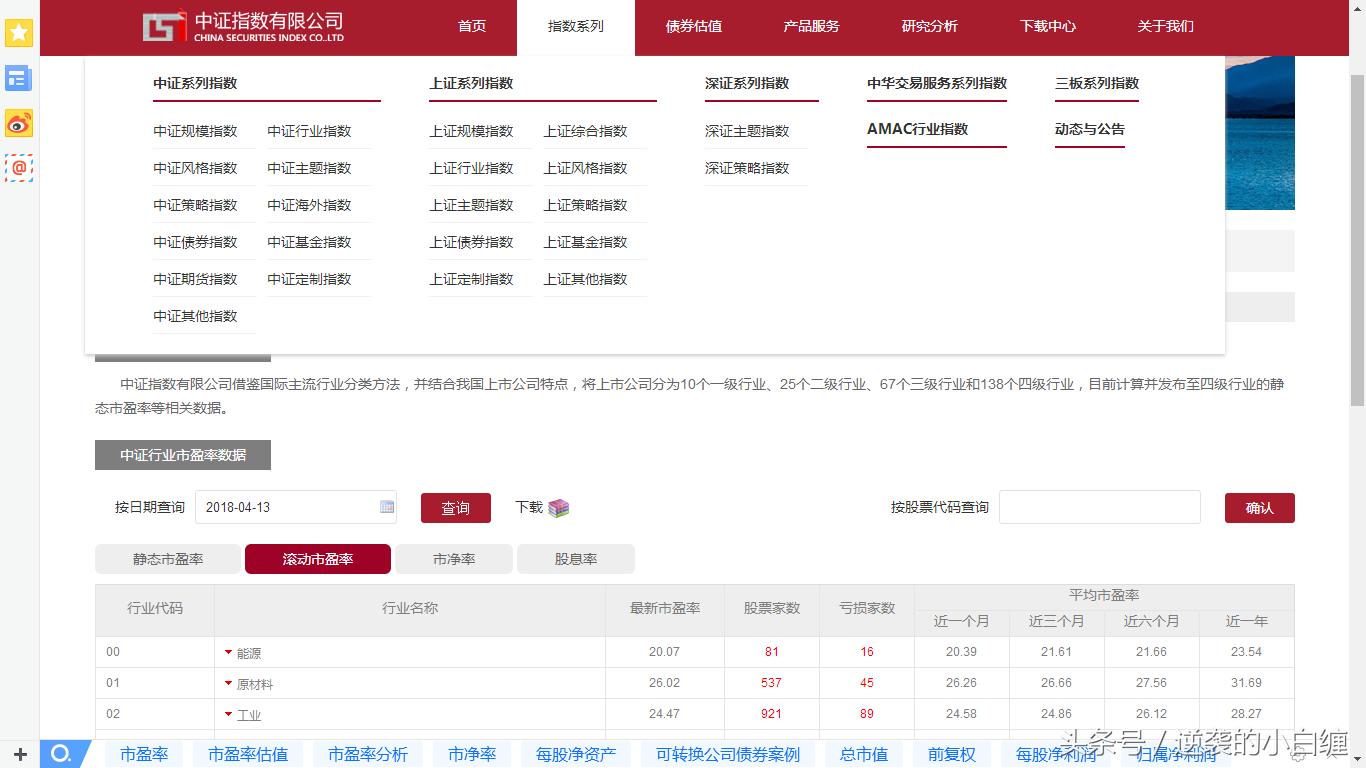1366x768 pixels.
Task: Click the stock code query input field
Action: (x=1099, y=507)
